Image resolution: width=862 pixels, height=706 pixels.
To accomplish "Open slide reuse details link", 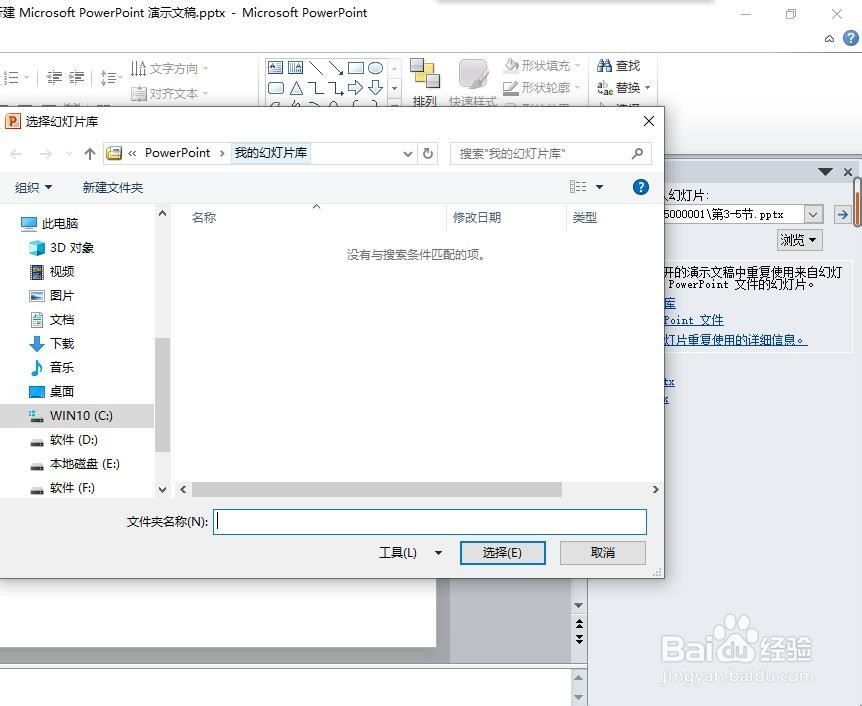I will (x=736, y=340).
